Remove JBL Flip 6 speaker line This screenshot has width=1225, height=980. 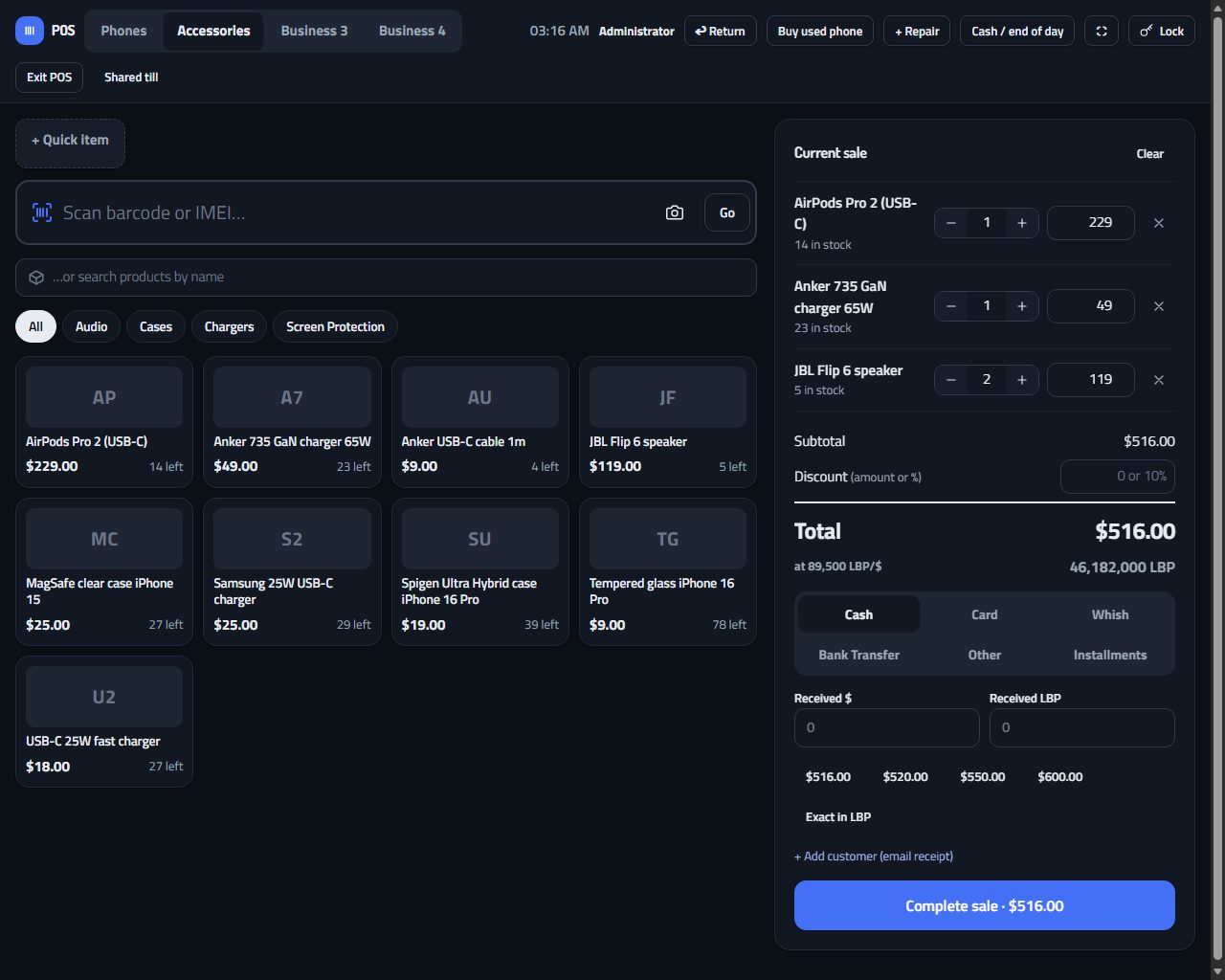(x=1159, y=380)
